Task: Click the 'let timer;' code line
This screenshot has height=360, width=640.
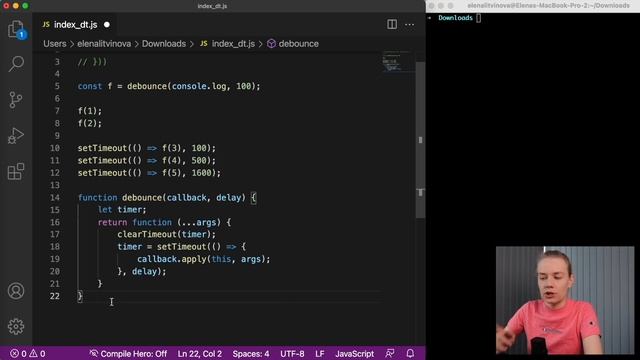Action: click(122, 209)
